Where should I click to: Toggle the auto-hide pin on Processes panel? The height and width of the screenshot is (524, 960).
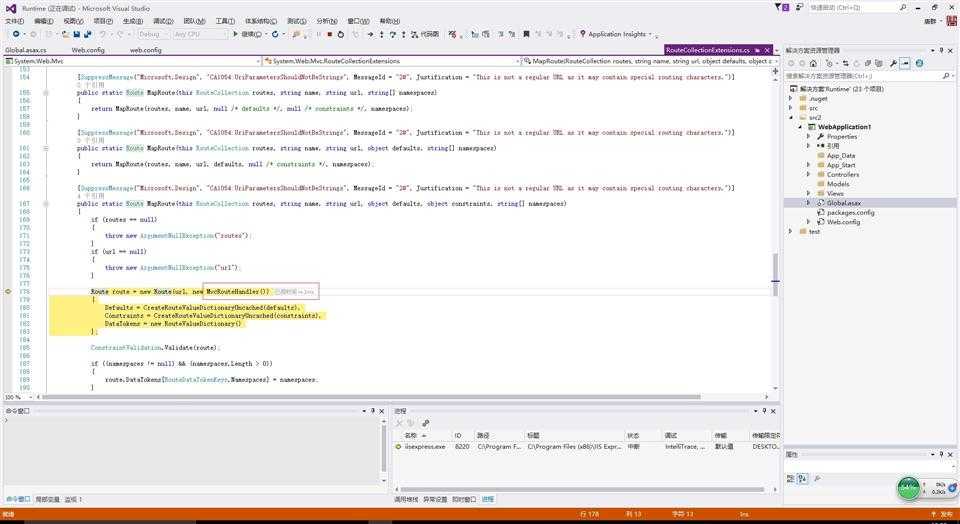(764, 411)
